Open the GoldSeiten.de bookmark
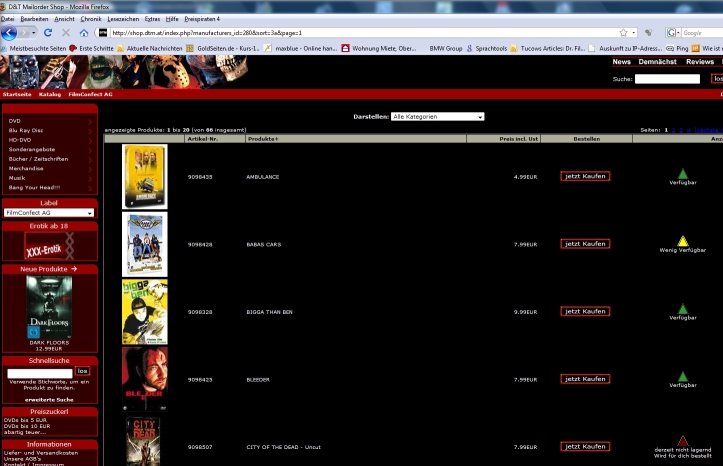 coord(223,48)
